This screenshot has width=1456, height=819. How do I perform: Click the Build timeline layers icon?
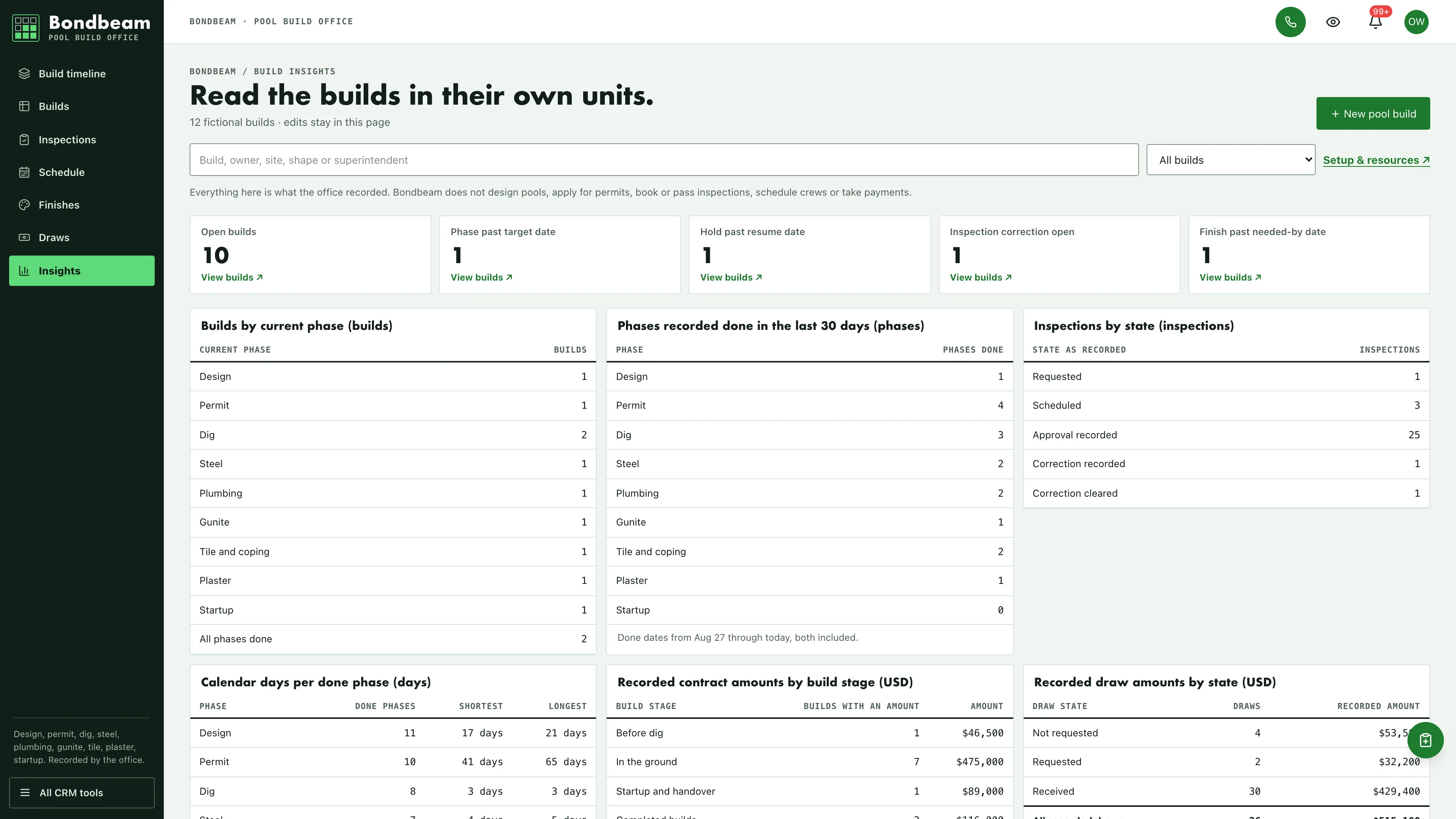click(x=24, y=74)
